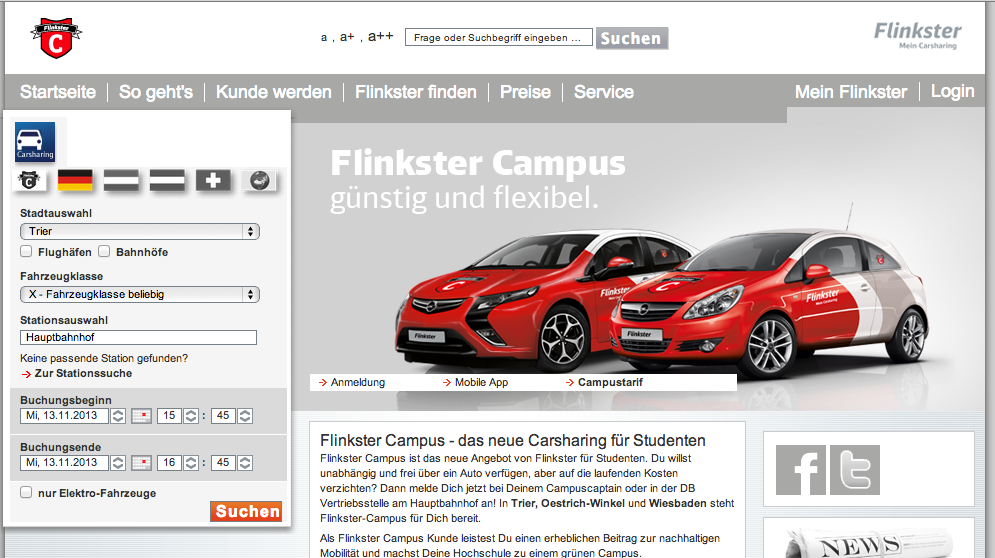Adjust the Buchungsbeginn date stepper
The height and width of the screenshot is (558, 995).
click(118, 416)
